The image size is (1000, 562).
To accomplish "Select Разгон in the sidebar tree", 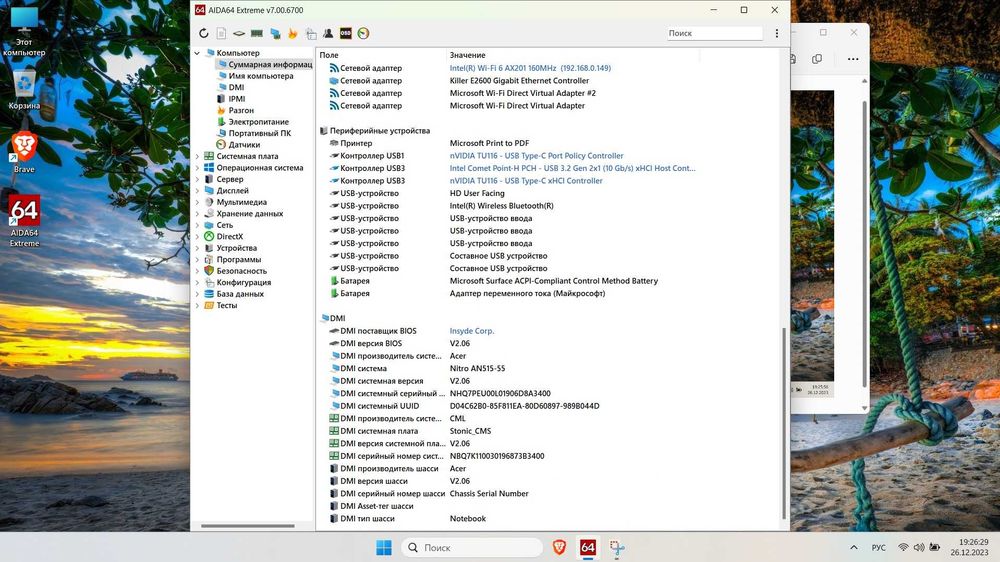I will 241,110.
